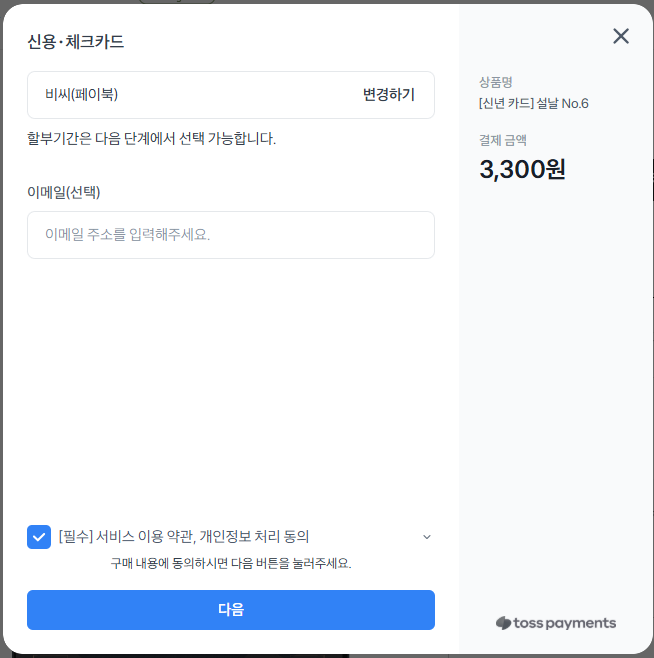The width and height of the screenshot is (654, 658).
Task: Toggle the blue checkmark for terms agreement
Action: (x=39, y=537)
